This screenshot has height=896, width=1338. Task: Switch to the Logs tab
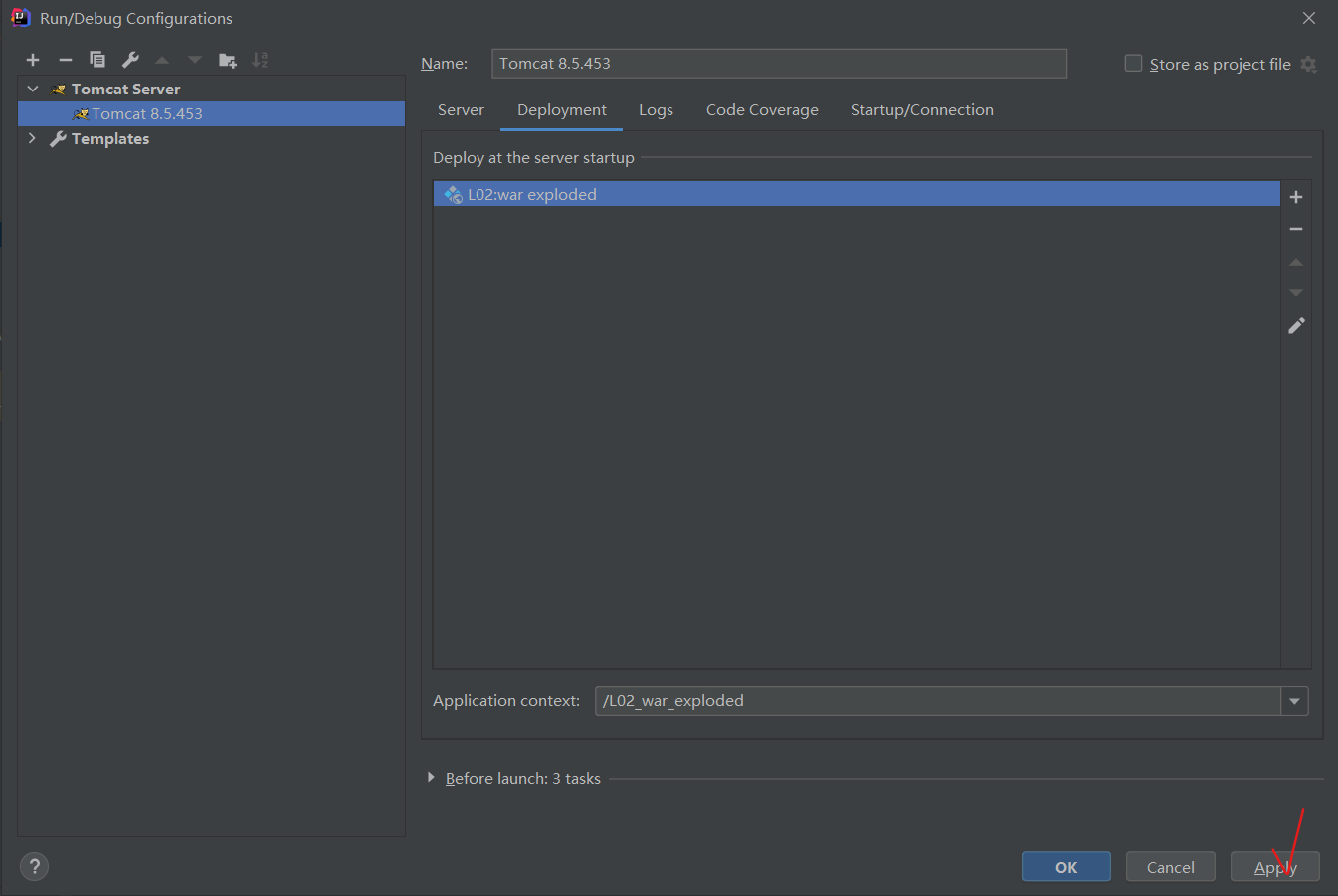click(x=656, y=110)
